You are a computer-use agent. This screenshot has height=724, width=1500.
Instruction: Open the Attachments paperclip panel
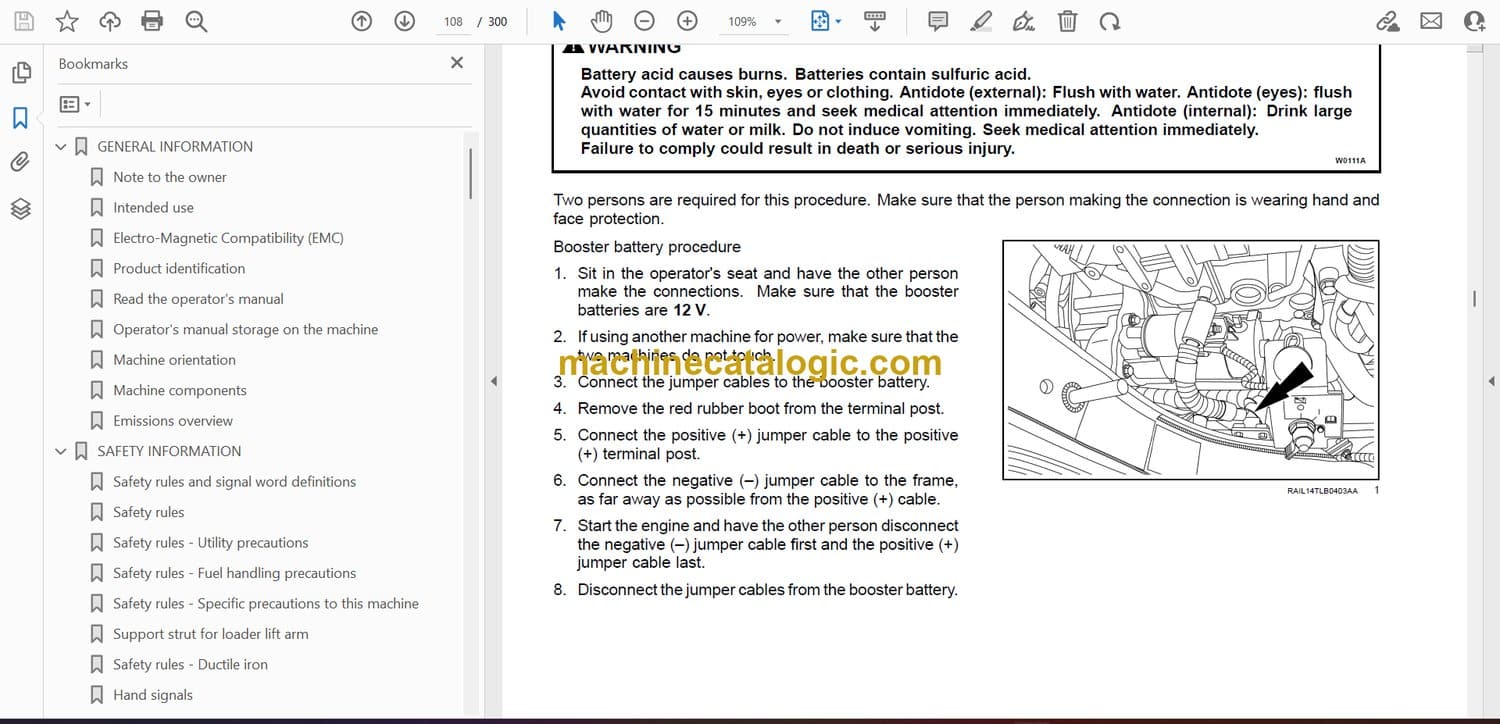click(x=20, y=163)
